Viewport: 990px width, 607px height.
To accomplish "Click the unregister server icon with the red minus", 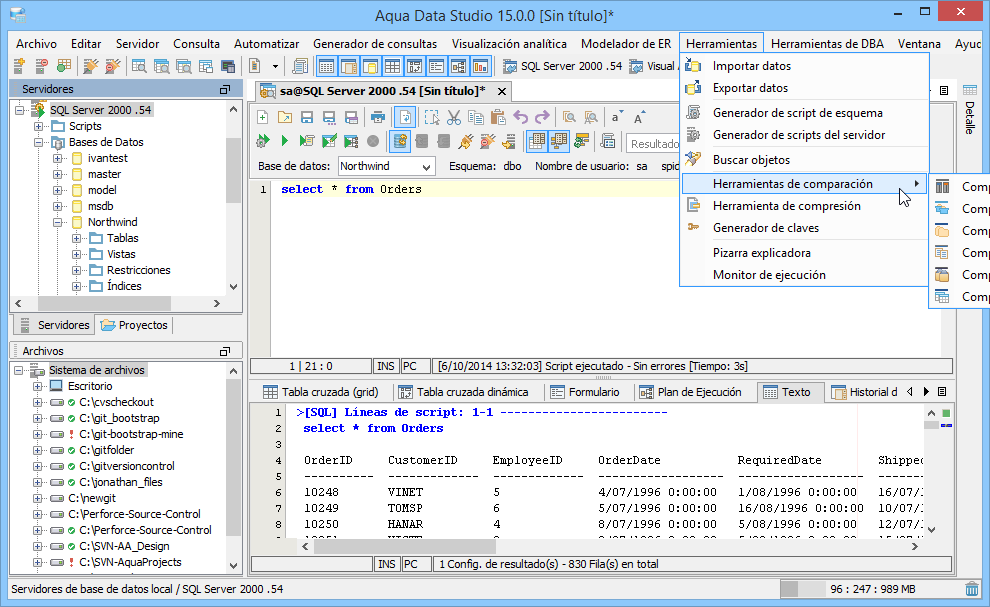I will pos(41,66).
